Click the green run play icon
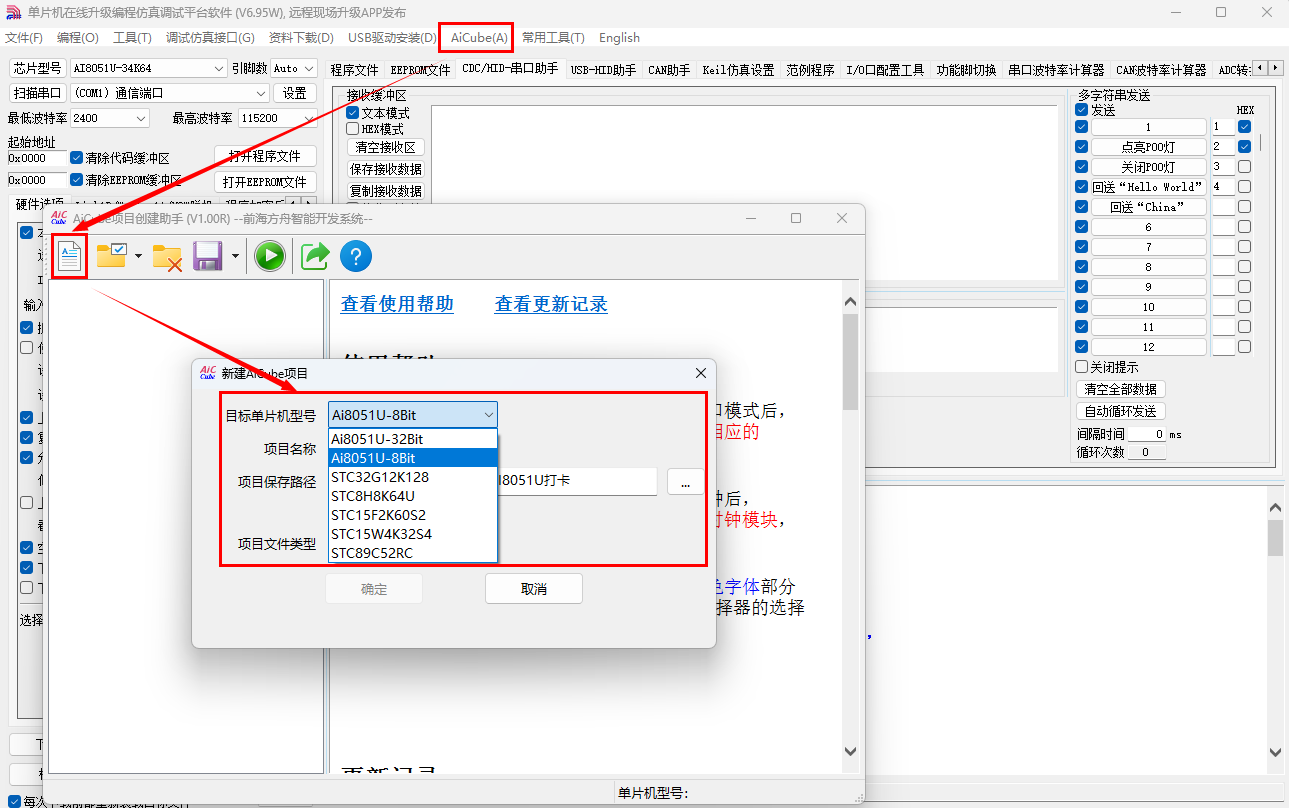Image resolution: width=1289 pixels, height=808 pixels. pos(269,257)
